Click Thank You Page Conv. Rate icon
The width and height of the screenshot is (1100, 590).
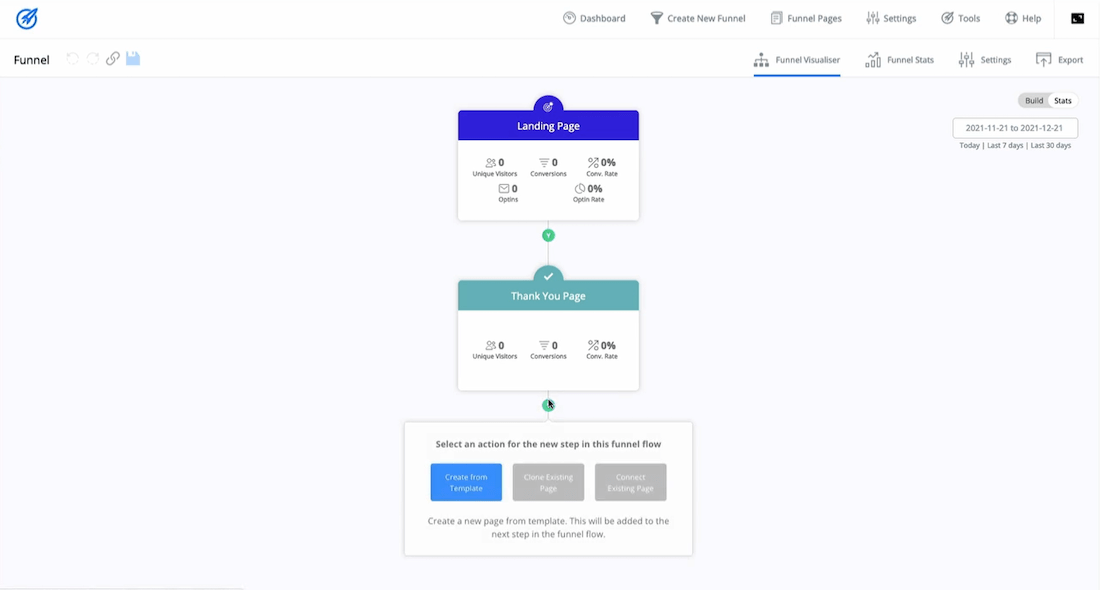[x=593, y=345]
